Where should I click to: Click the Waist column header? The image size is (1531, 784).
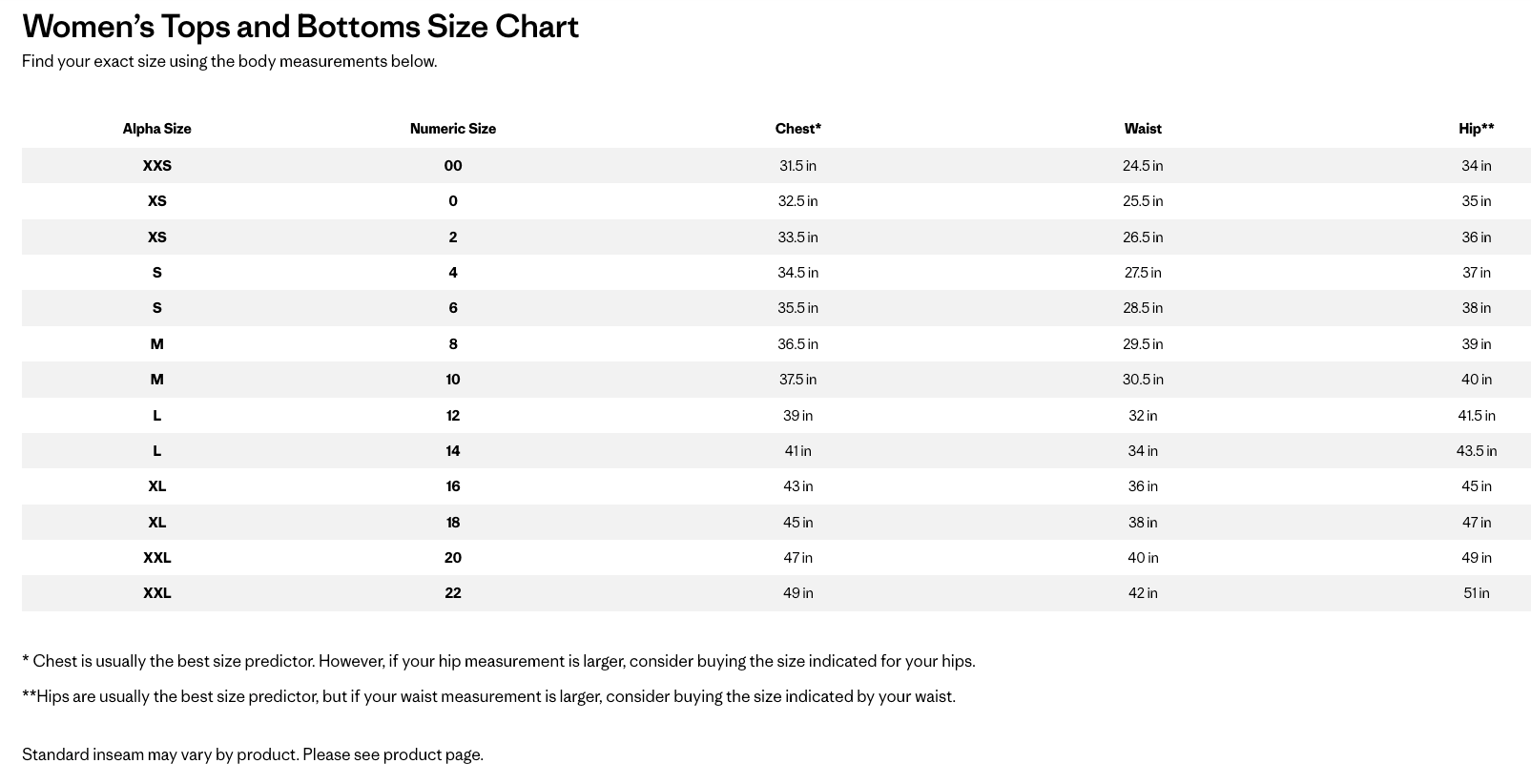(x=1142, y=129)
